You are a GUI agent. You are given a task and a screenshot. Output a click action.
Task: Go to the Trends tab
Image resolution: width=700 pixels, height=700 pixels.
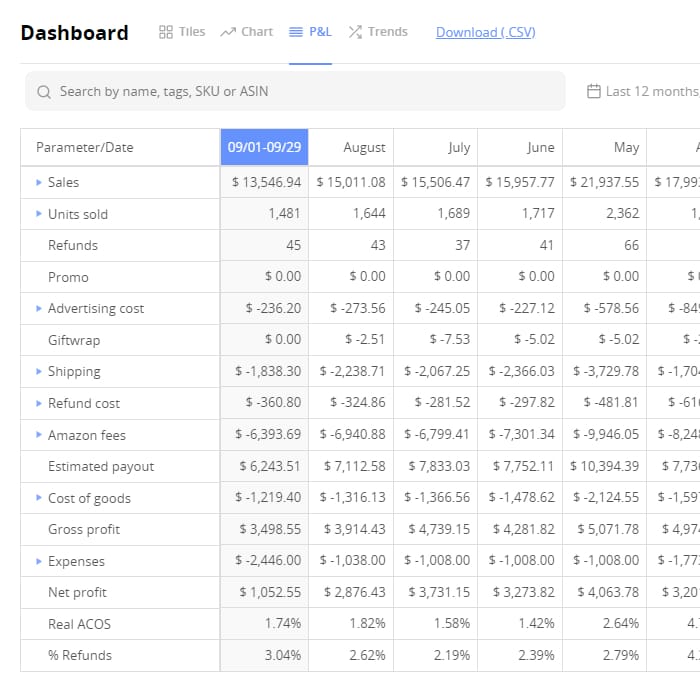[x=377, y=32]
